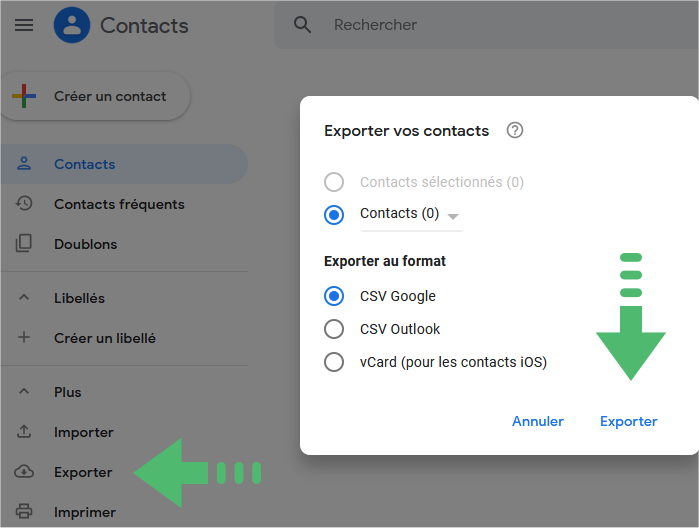Open the hamburger main menu
699x528 pixels.
coord(24,25)
